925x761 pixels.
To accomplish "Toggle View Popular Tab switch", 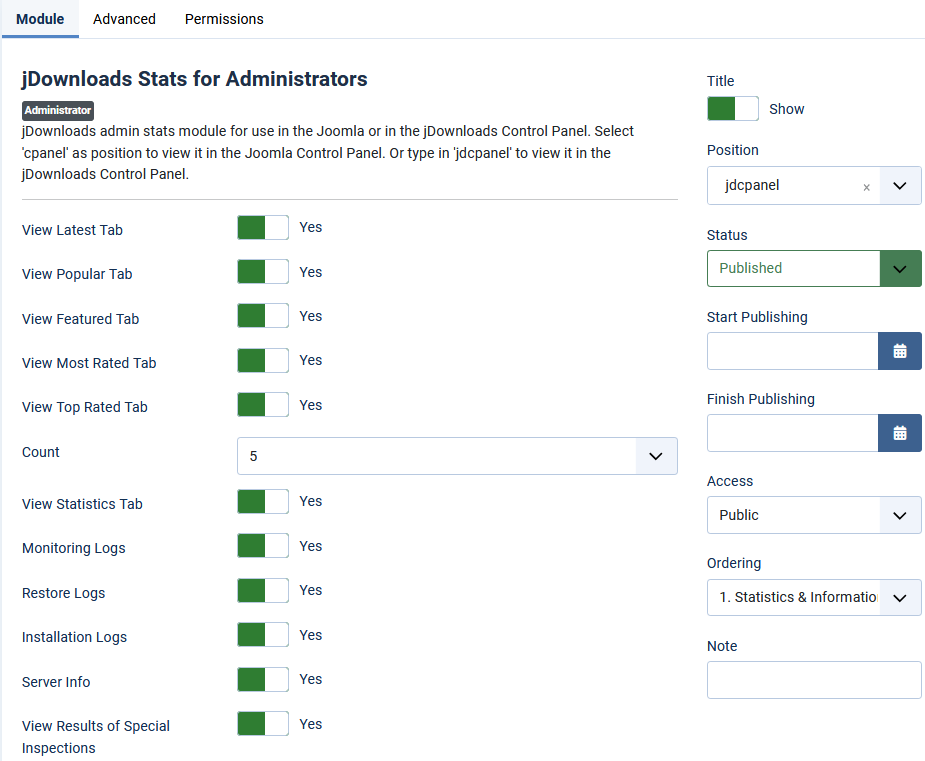I will coord(263,272).
